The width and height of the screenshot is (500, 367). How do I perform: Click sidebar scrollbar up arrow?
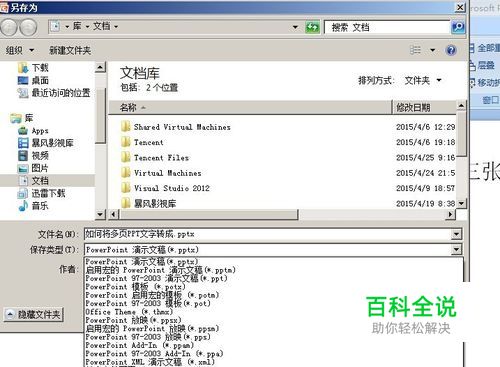100,68
